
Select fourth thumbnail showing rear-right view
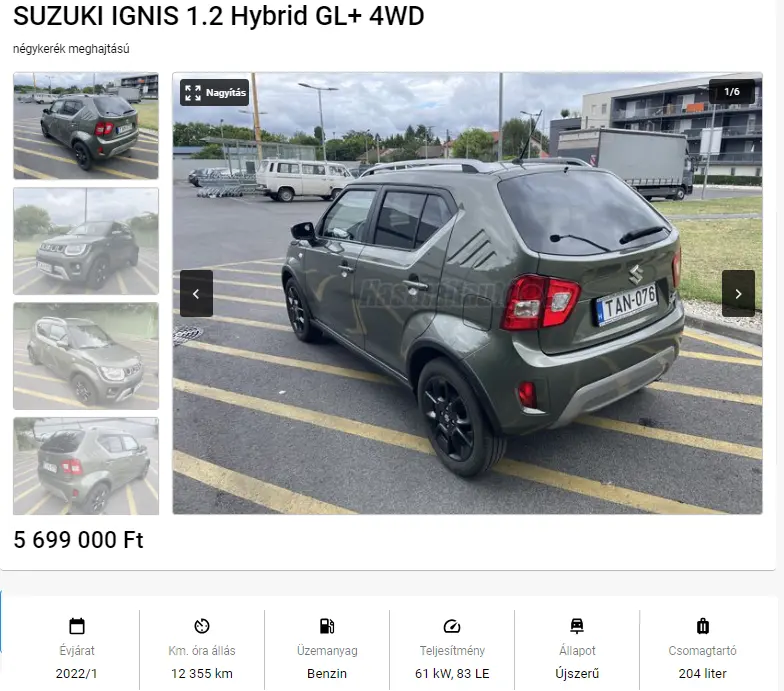(x=86, y=466)
